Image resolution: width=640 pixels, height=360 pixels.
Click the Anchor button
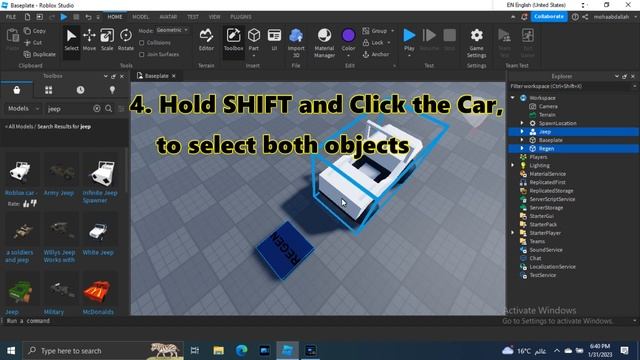pos(376,54)
